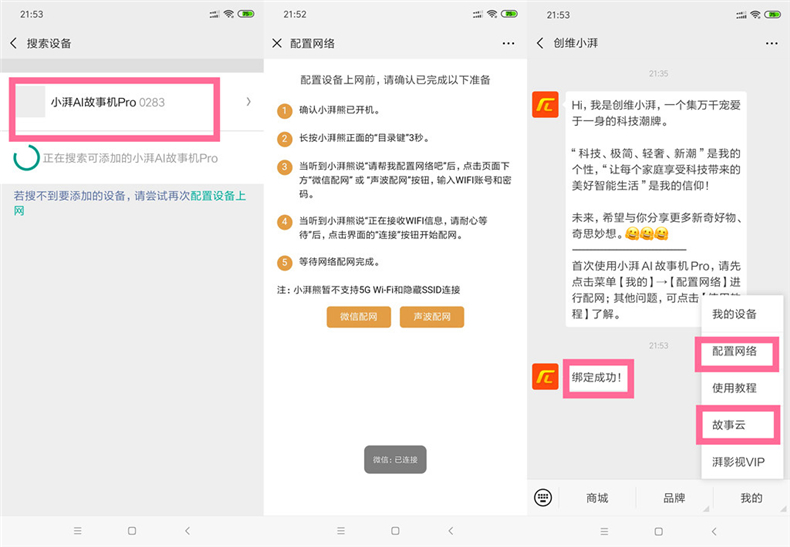
Task: Close the 配置网络 page
Action: coord(277,43)
